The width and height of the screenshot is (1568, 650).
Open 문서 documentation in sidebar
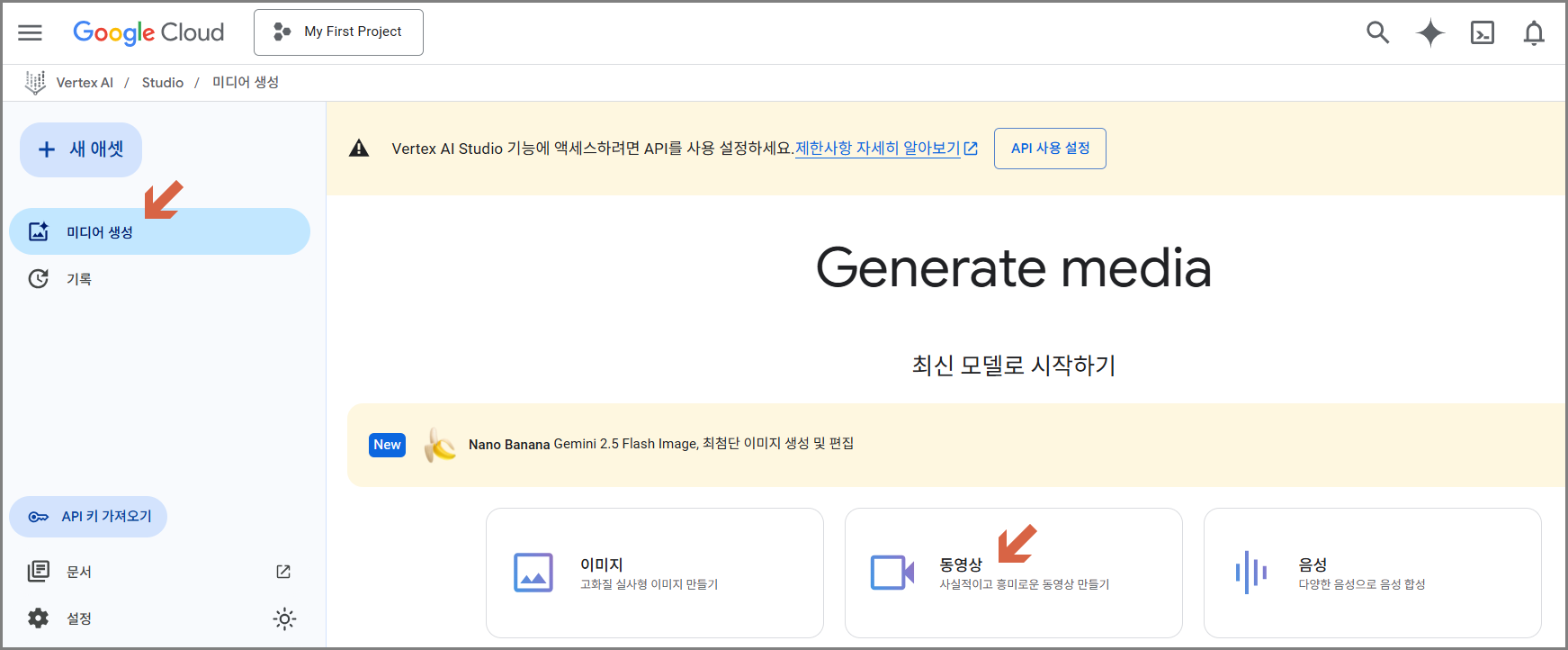click(159, 572)
